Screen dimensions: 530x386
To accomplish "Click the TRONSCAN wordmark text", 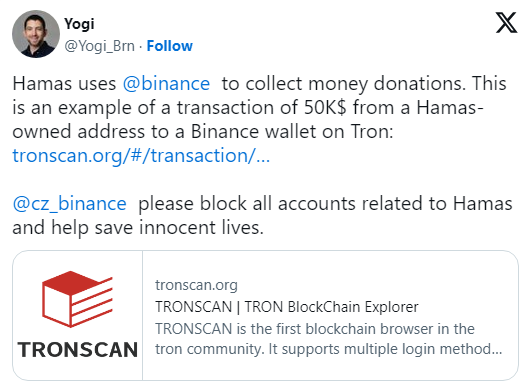I will pos(78,349).
